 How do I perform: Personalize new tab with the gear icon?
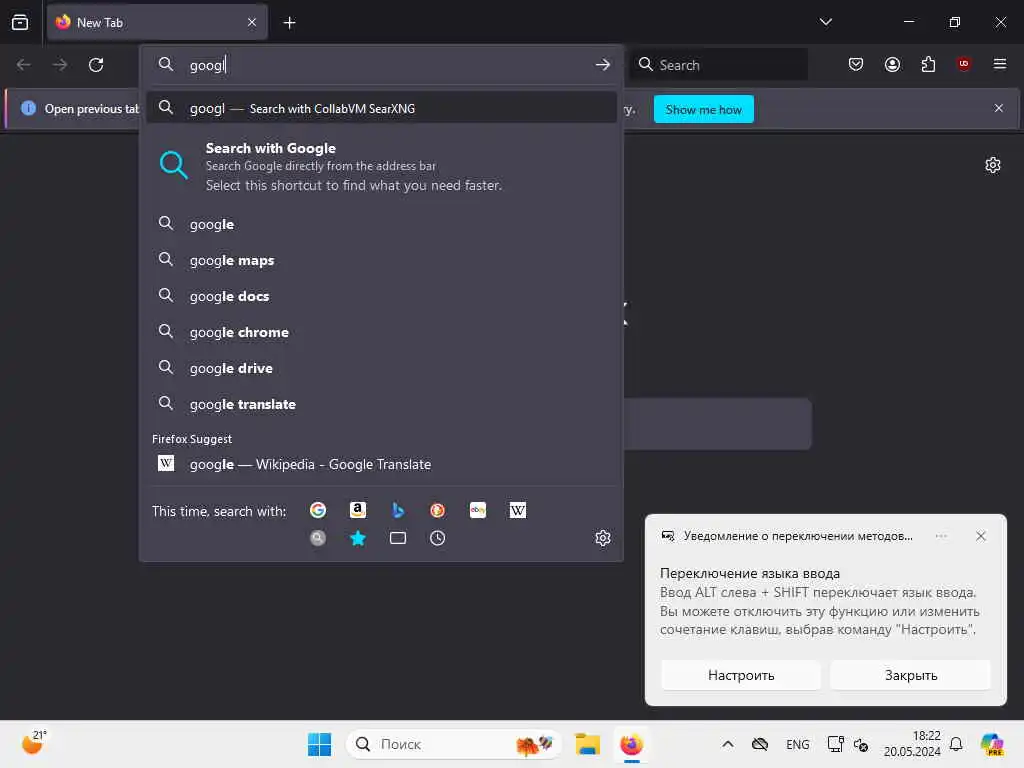993,165
